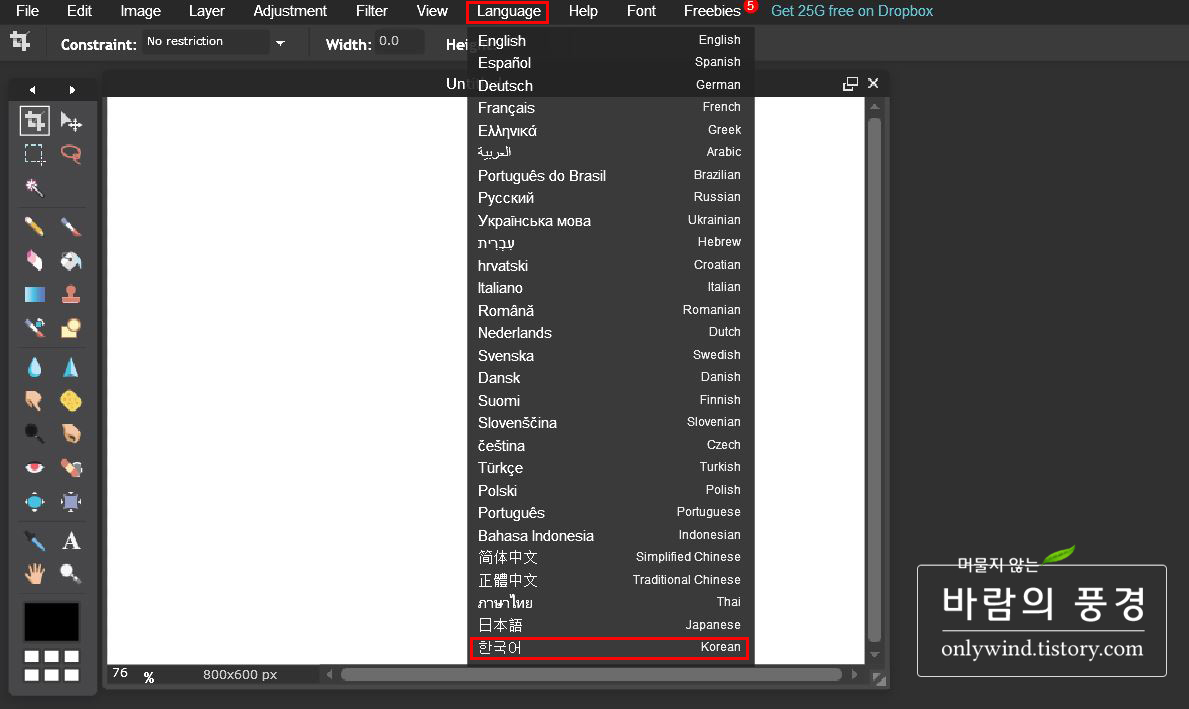Select the Move tool

coord(71,121)
